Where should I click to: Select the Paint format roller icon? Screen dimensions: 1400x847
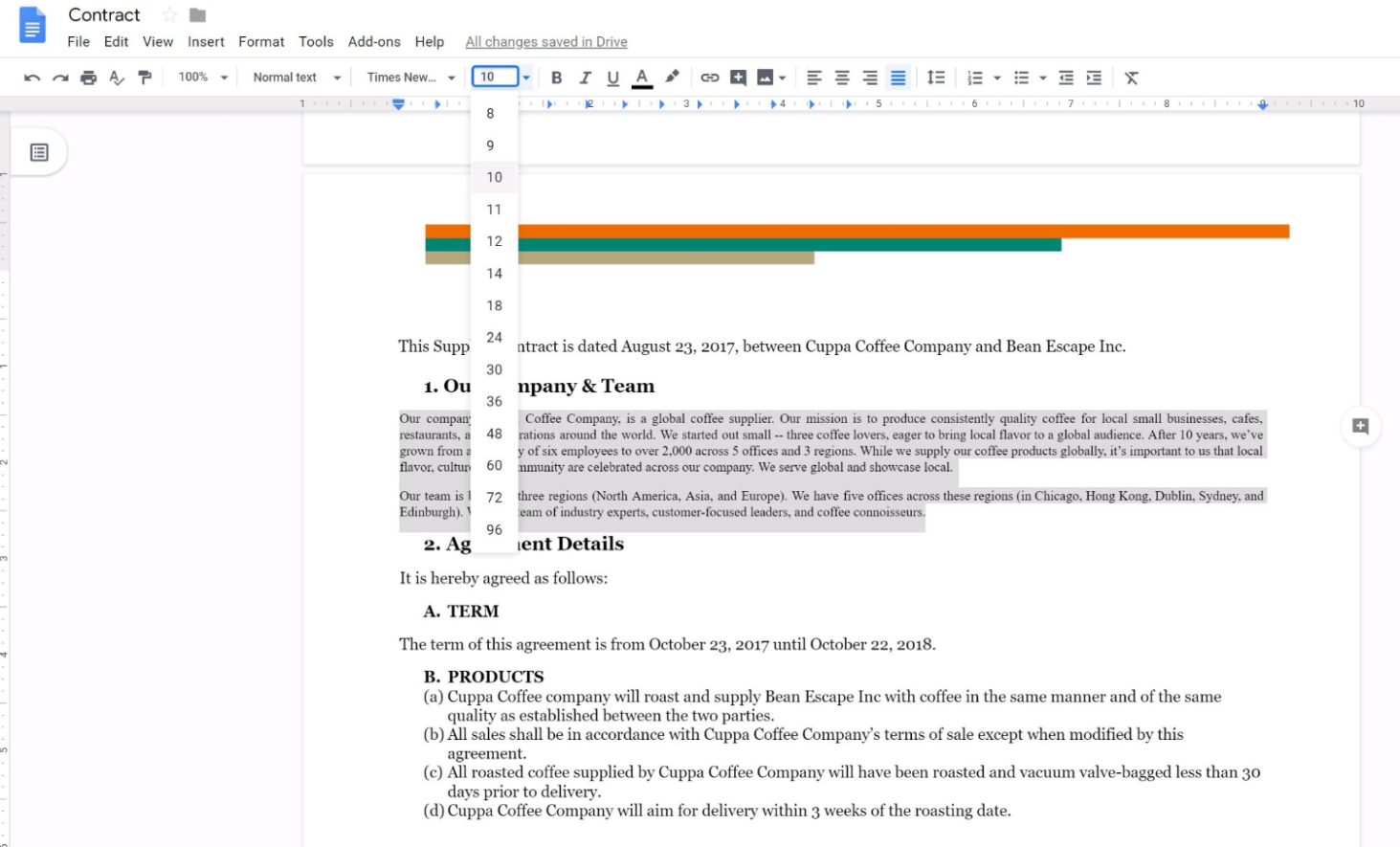(x=144, y=78)
